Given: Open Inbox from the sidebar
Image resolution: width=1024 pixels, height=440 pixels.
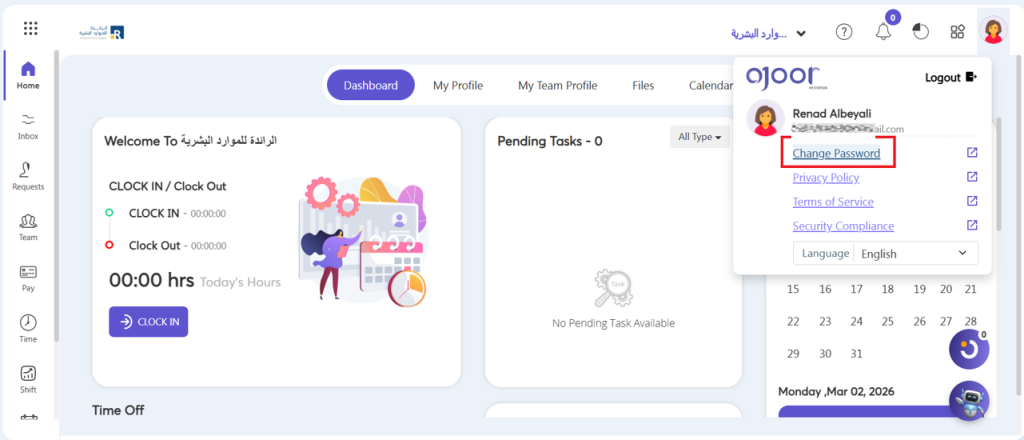Looking at the screenshot, I should tap(28, 125).
